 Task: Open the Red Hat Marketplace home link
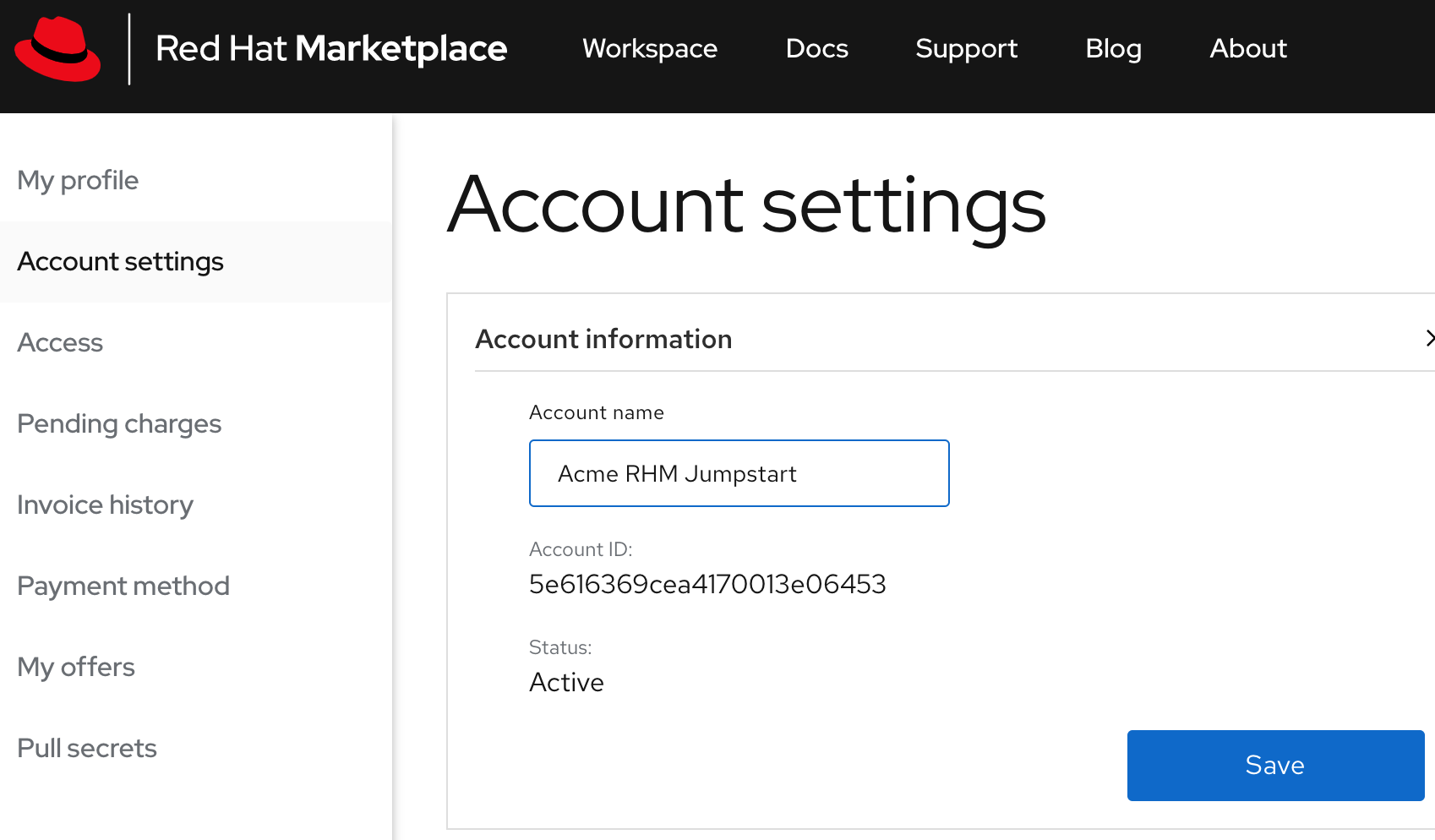pyautogui.click(x=331, y=48)
